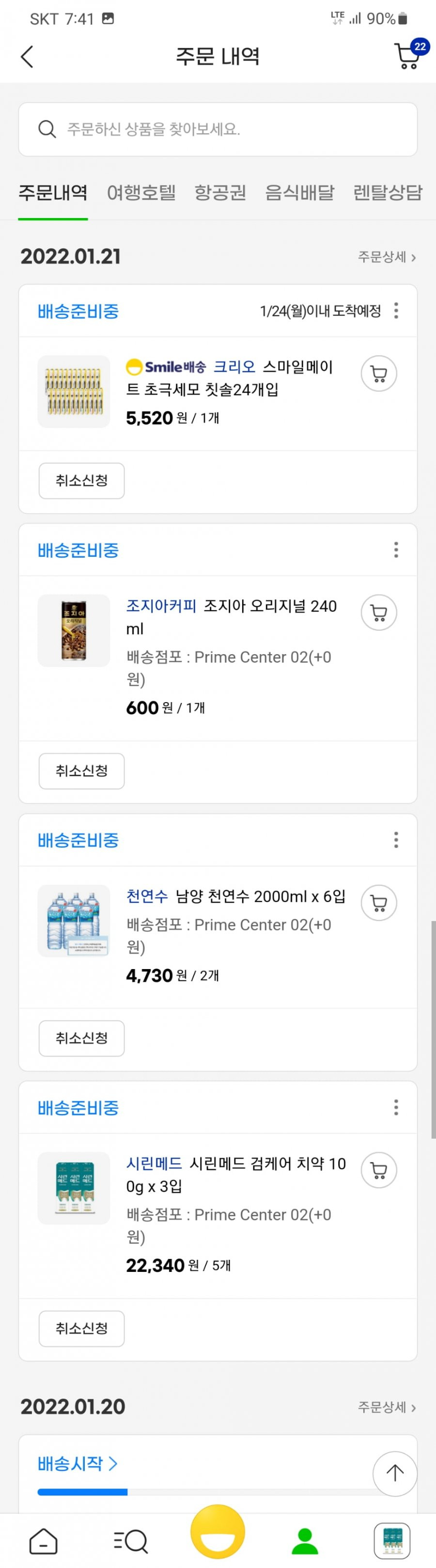This screenshot has width=436, height=1568.
Task: Open category search icon in bottom bar
Action: [131, 1540]
